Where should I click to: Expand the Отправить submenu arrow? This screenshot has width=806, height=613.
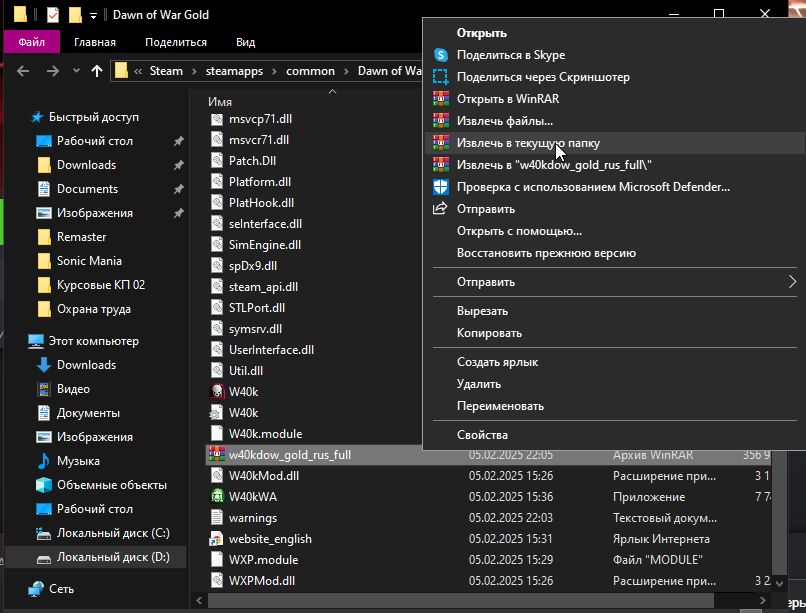click(792, 282)
